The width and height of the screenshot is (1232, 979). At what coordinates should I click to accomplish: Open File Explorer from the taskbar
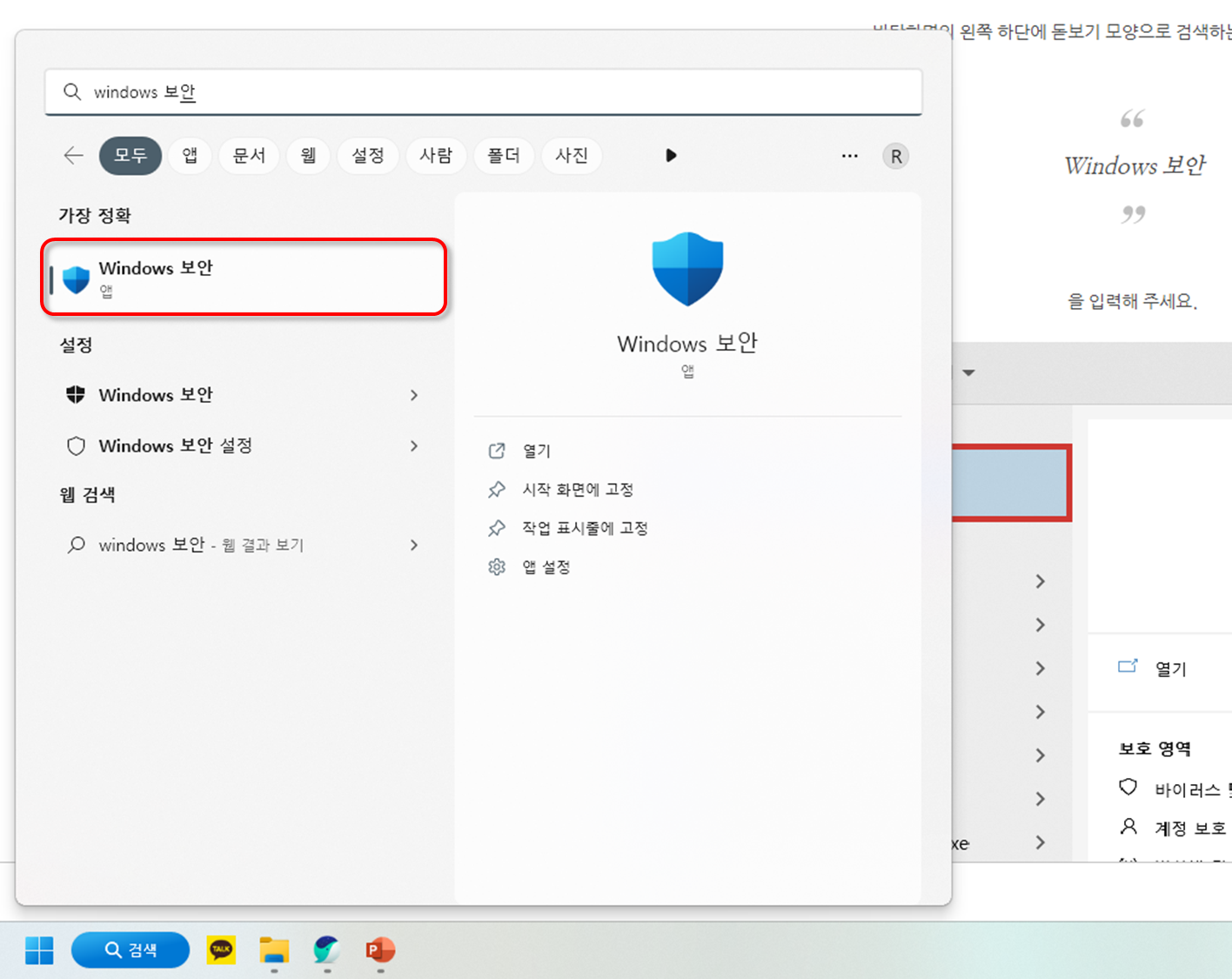274,950
